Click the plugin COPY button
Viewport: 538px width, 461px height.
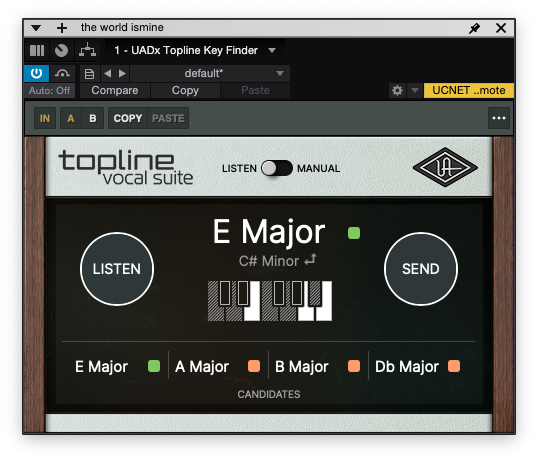128,118
